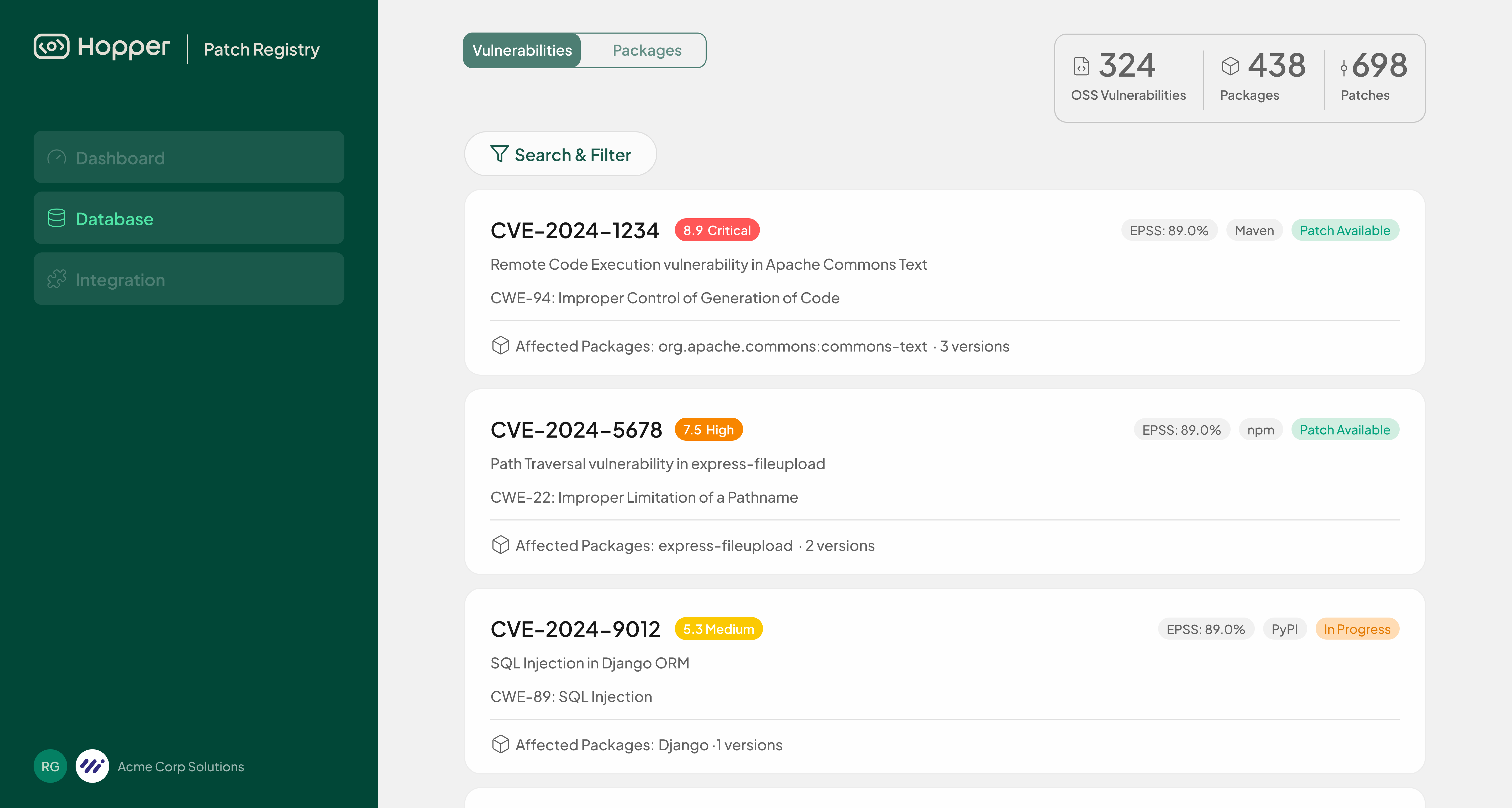Click the Dashboard gauge icon
The image size is (1512, 808).
tap(56, 157)
